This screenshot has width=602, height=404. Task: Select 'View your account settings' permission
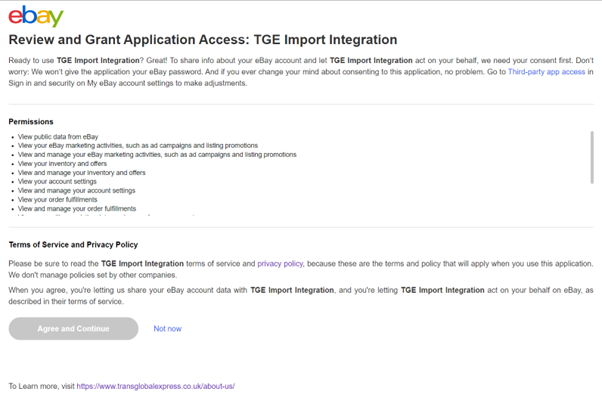tap(57, 182)
